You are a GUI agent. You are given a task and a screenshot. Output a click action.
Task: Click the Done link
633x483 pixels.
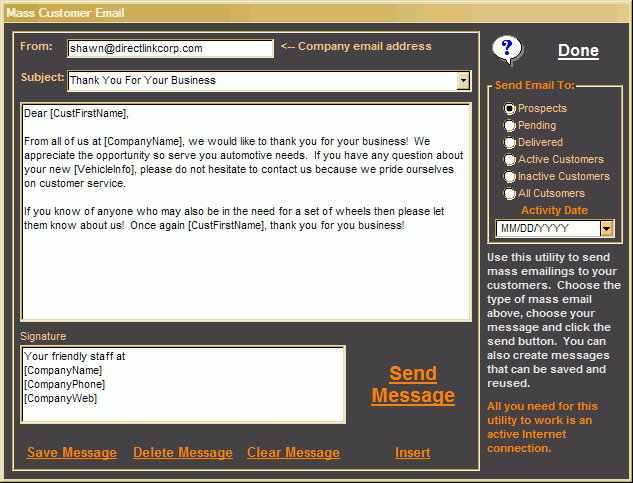click(x=578, y=51)
